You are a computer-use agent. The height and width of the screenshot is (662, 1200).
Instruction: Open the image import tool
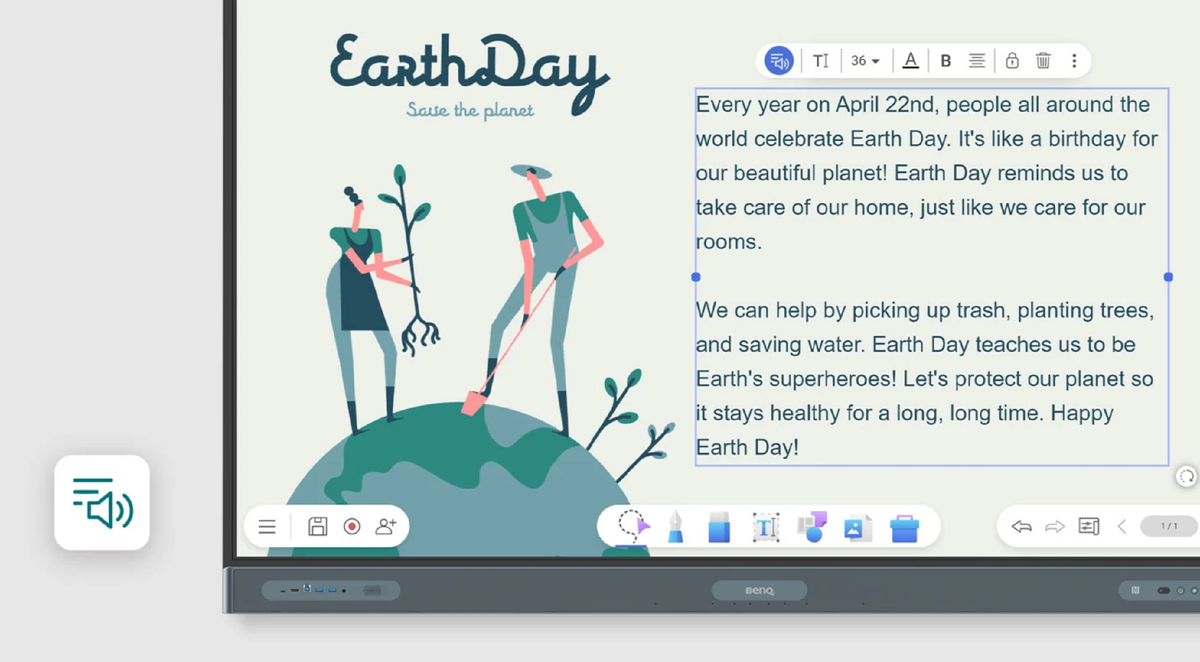[x=857, y=527]
